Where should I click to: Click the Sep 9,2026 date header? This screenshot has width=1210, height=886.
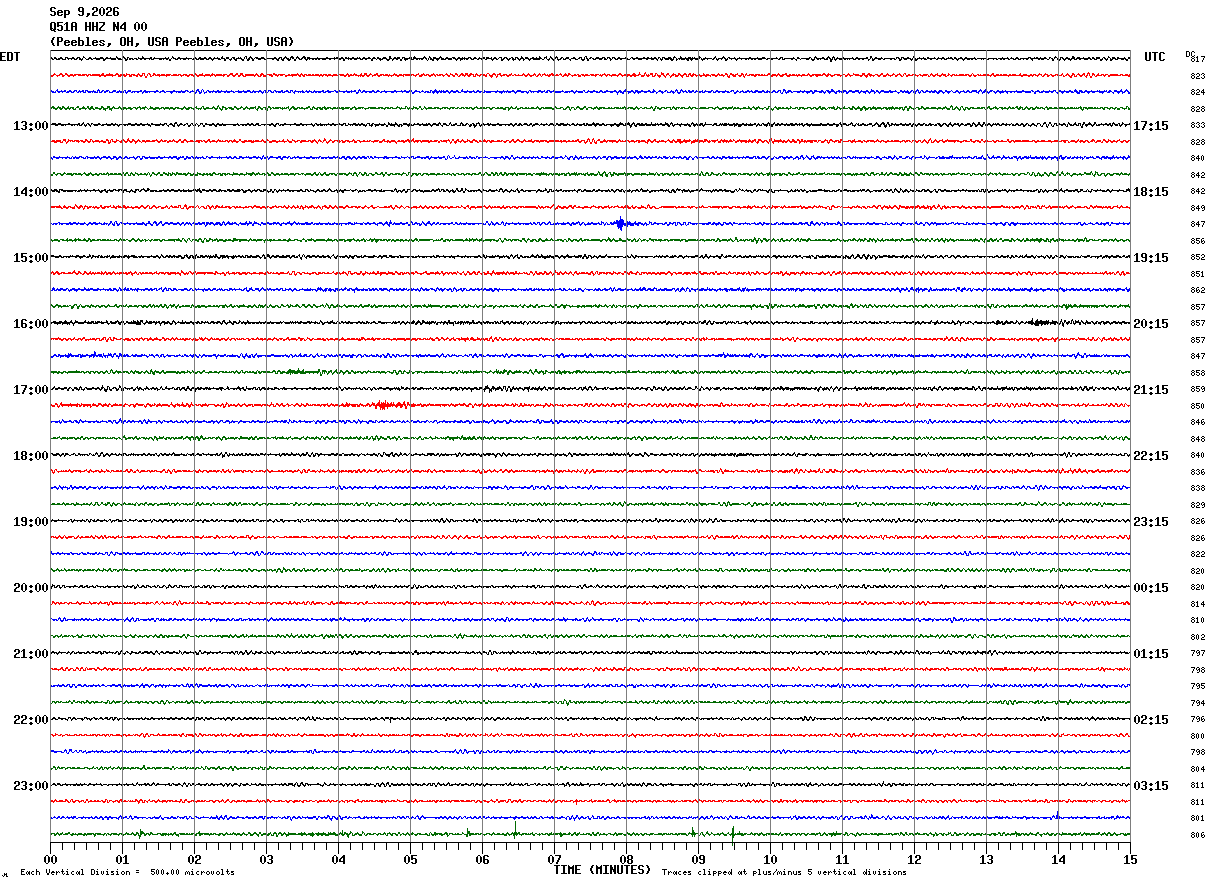(x=84, y=12)
